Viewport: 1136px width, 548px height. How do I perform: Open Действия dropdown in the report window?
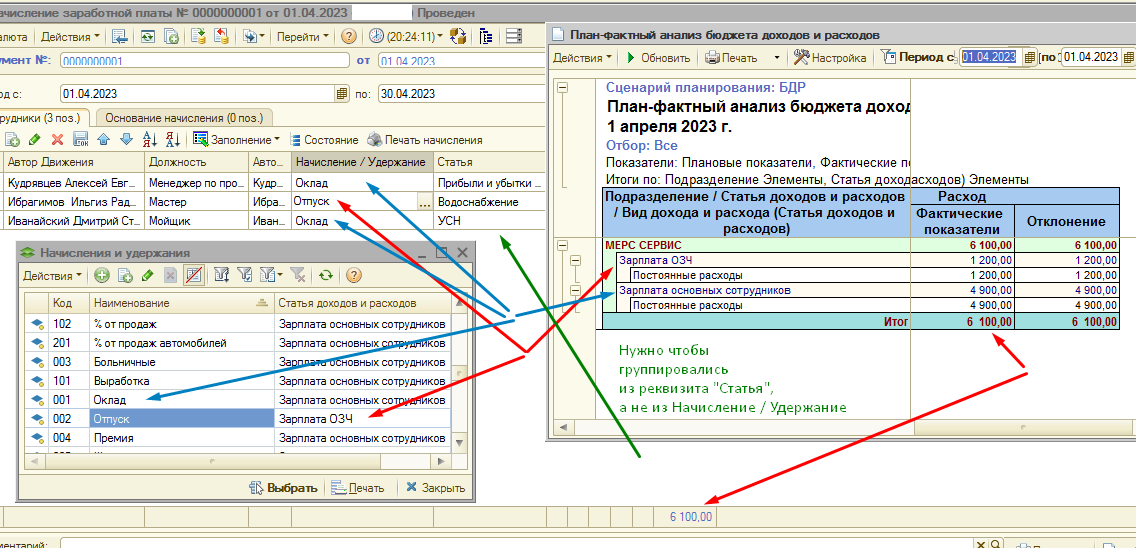(x=582, y=57)
